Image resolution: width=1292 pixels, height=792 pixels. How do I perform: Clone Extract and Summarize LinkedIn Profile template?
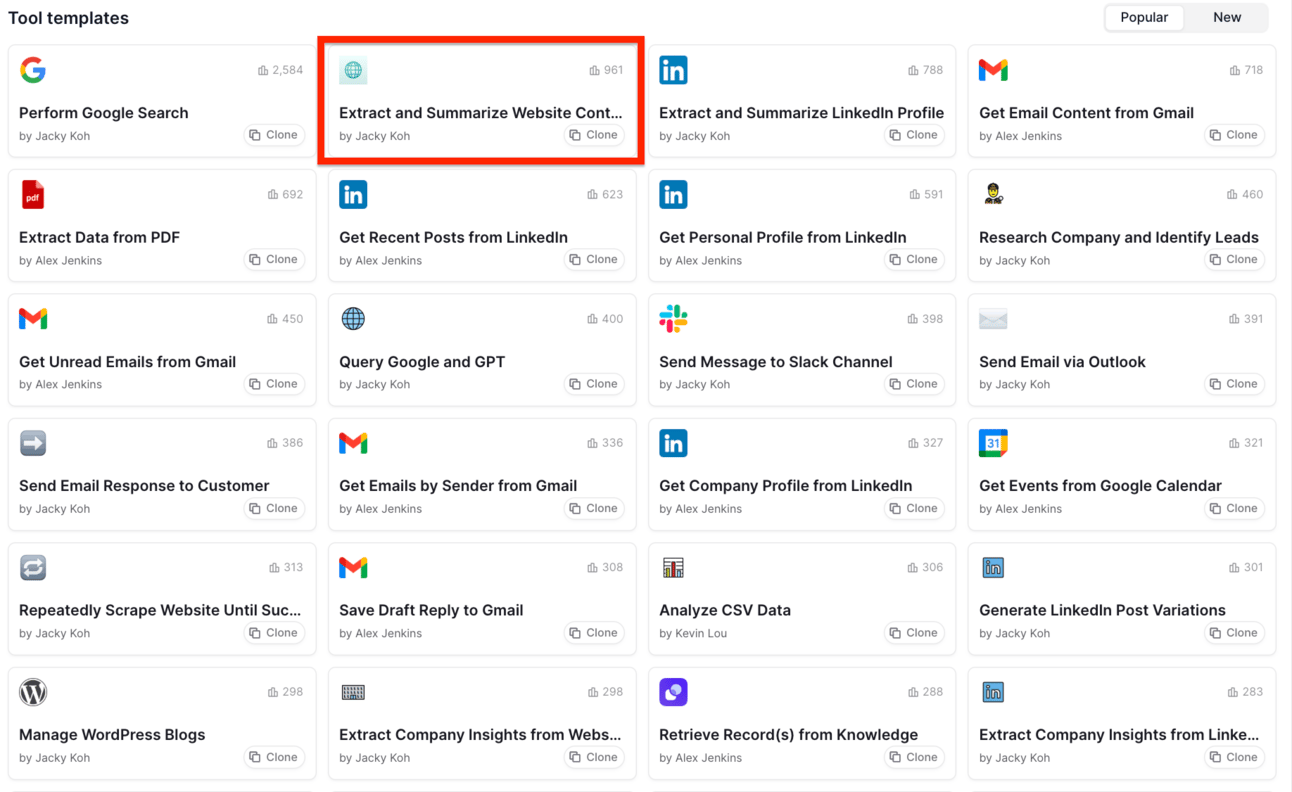[x=914, y=135]
